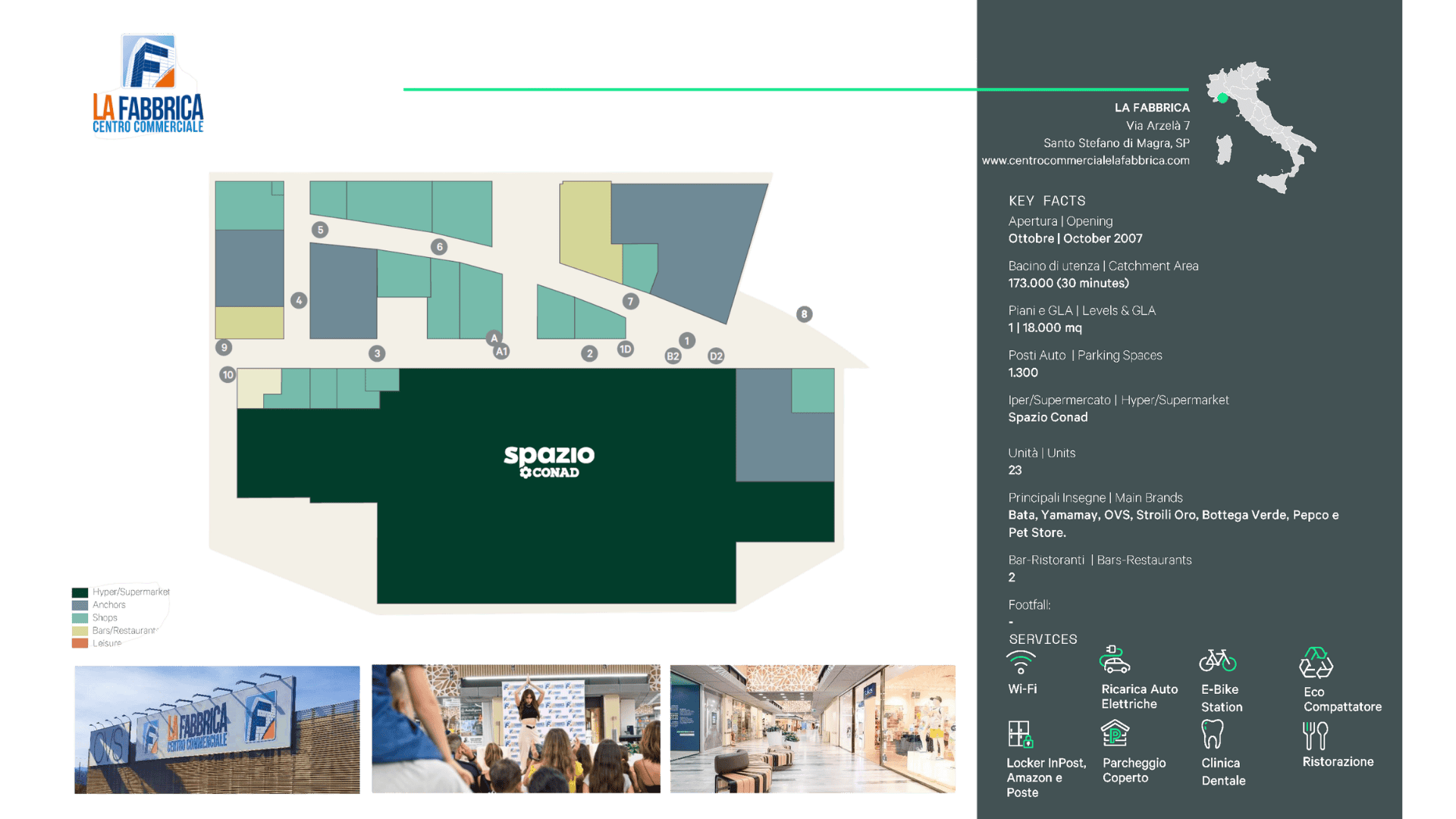Click the 'Apertura | Opening' label
The image size is (1456, 819).
(1061, 221)
